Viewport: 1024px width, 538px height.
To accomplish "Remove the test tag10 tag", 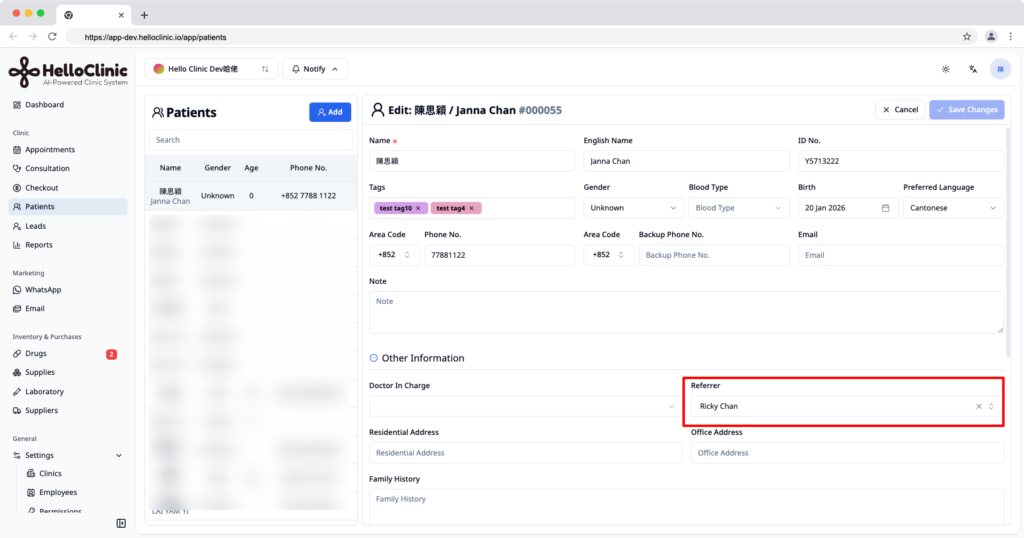I will (x=418, y=208).
